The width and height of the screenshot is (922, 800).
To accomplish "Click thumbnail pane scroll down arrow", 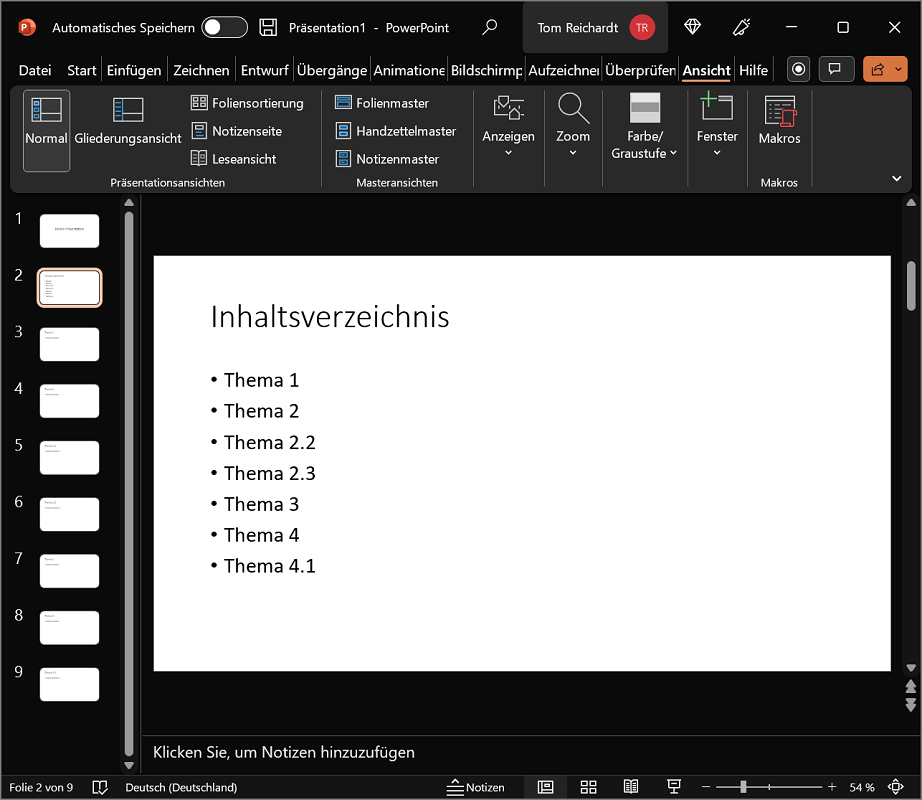I will pos(129,765).
